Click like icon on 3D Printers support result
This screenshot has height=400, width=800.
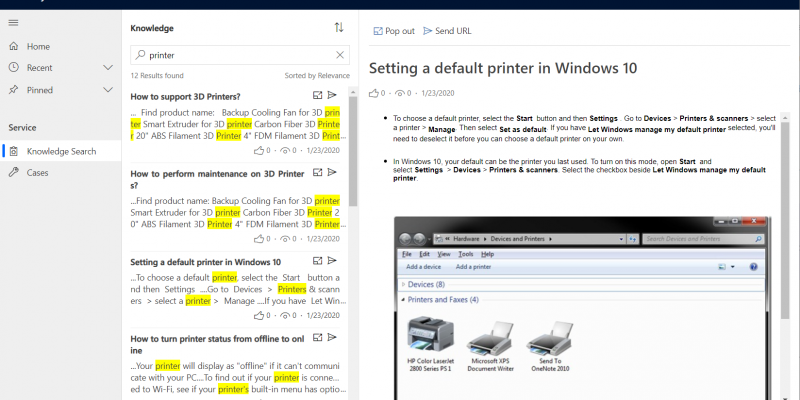pos(259,151)
